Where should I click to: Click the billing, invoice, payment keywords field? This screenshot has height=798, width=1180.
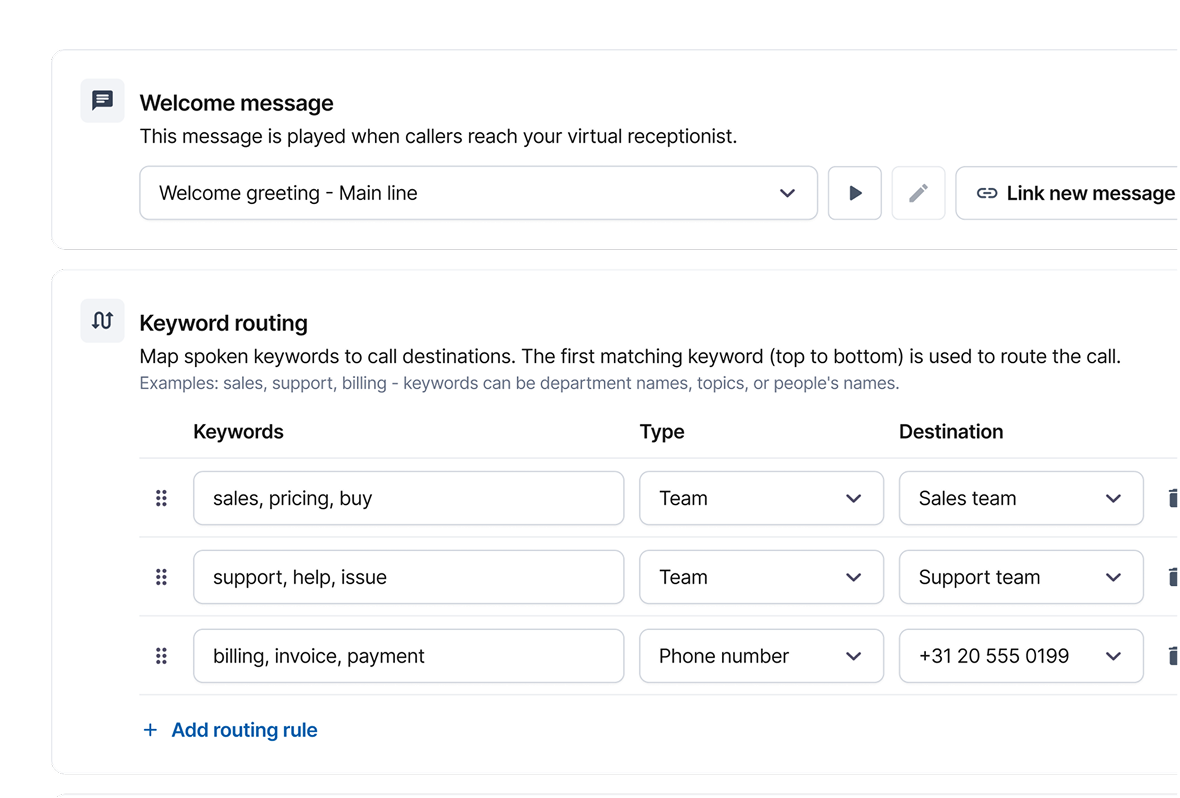coord(408,656)
